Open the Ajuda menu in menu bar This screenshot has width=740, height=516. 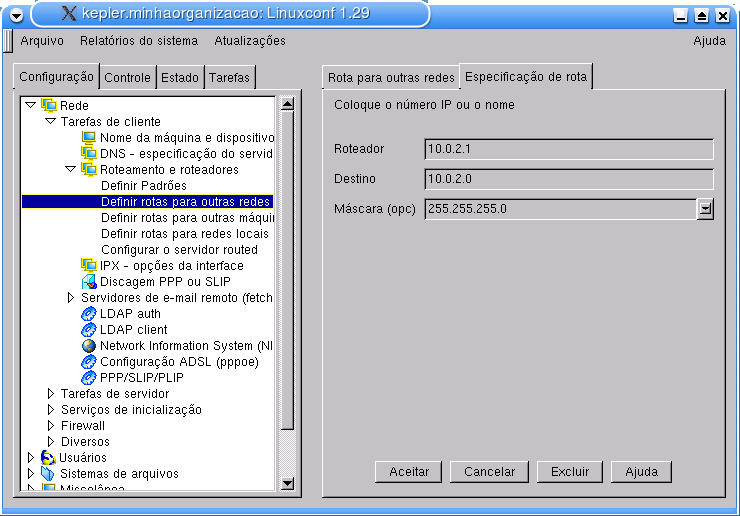709,41
